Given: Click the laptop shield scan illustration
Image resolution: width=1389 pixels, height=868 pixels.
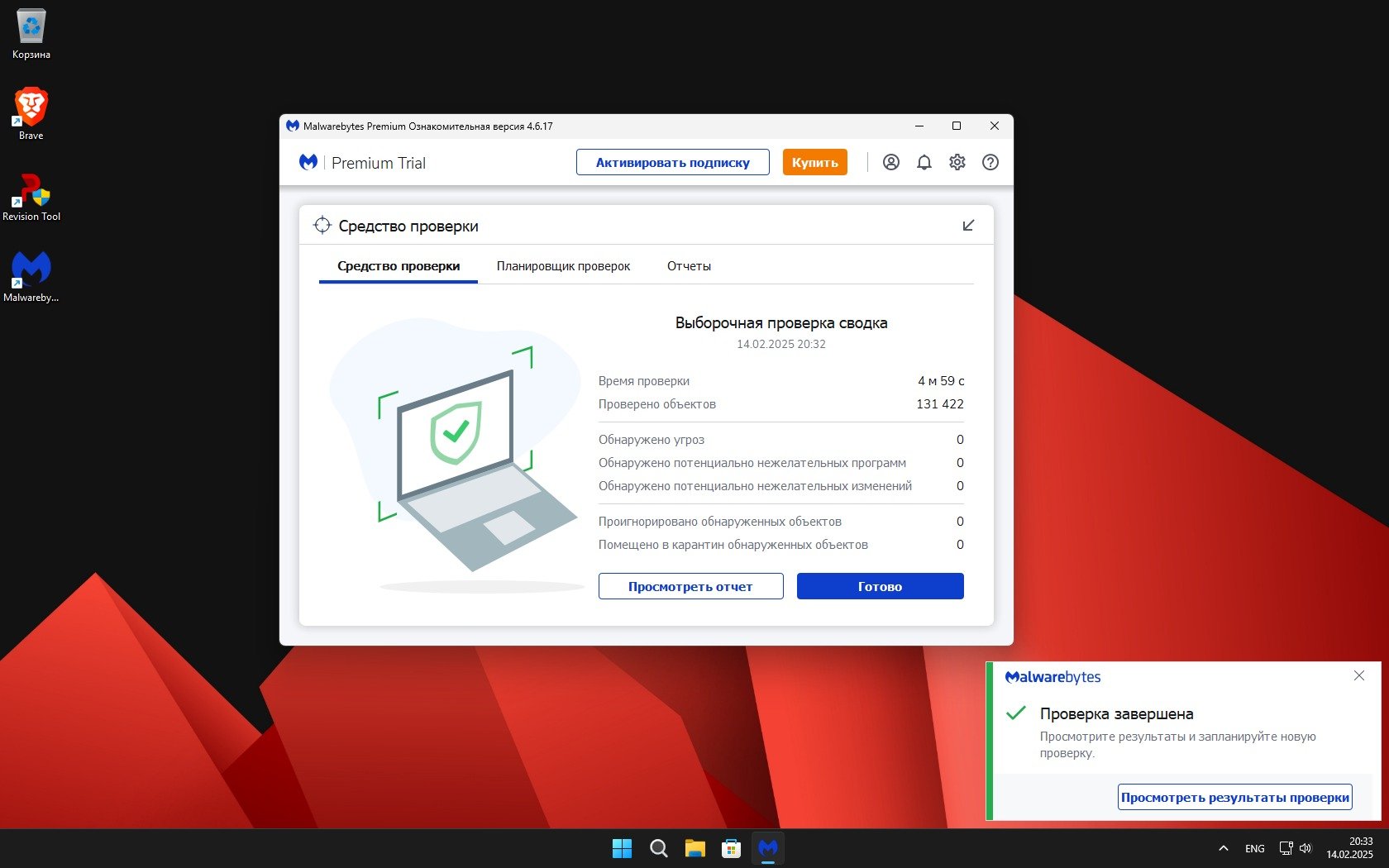Looking at the screenshot, I should 456,456.
